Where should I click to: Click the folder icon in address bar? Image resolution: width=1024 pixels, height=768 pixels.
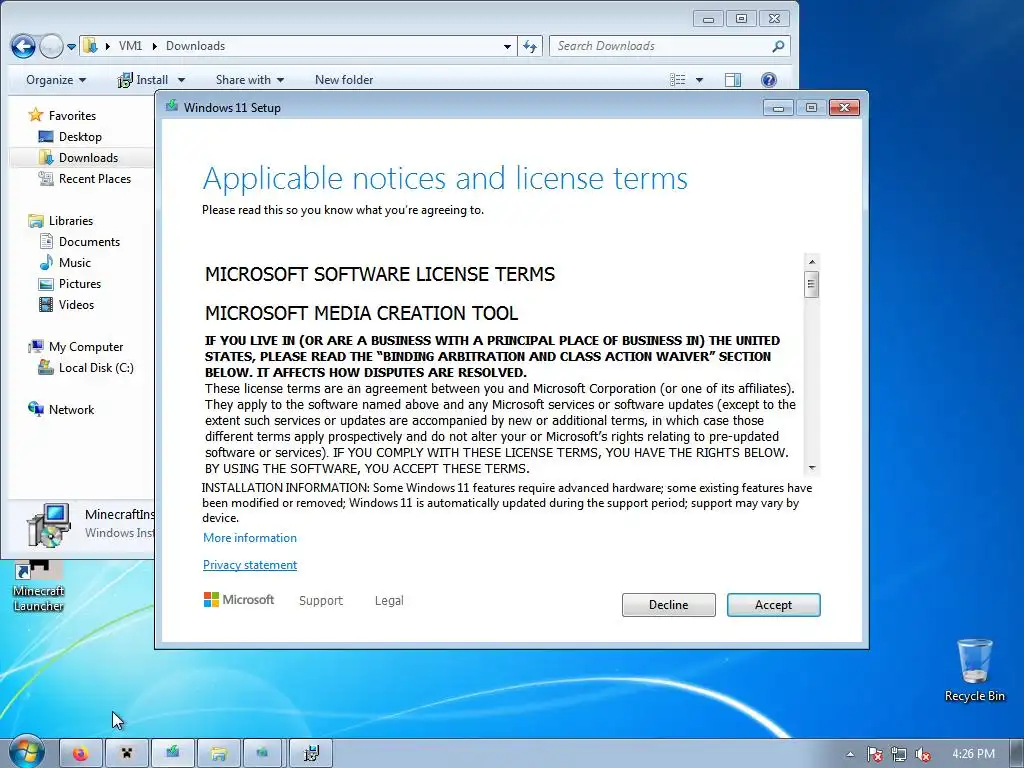point(90,46)
